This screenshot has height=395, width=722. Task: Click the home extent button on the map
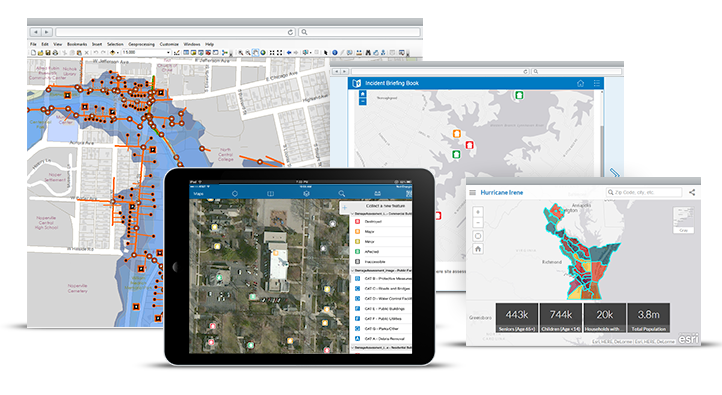click(478, 249)
